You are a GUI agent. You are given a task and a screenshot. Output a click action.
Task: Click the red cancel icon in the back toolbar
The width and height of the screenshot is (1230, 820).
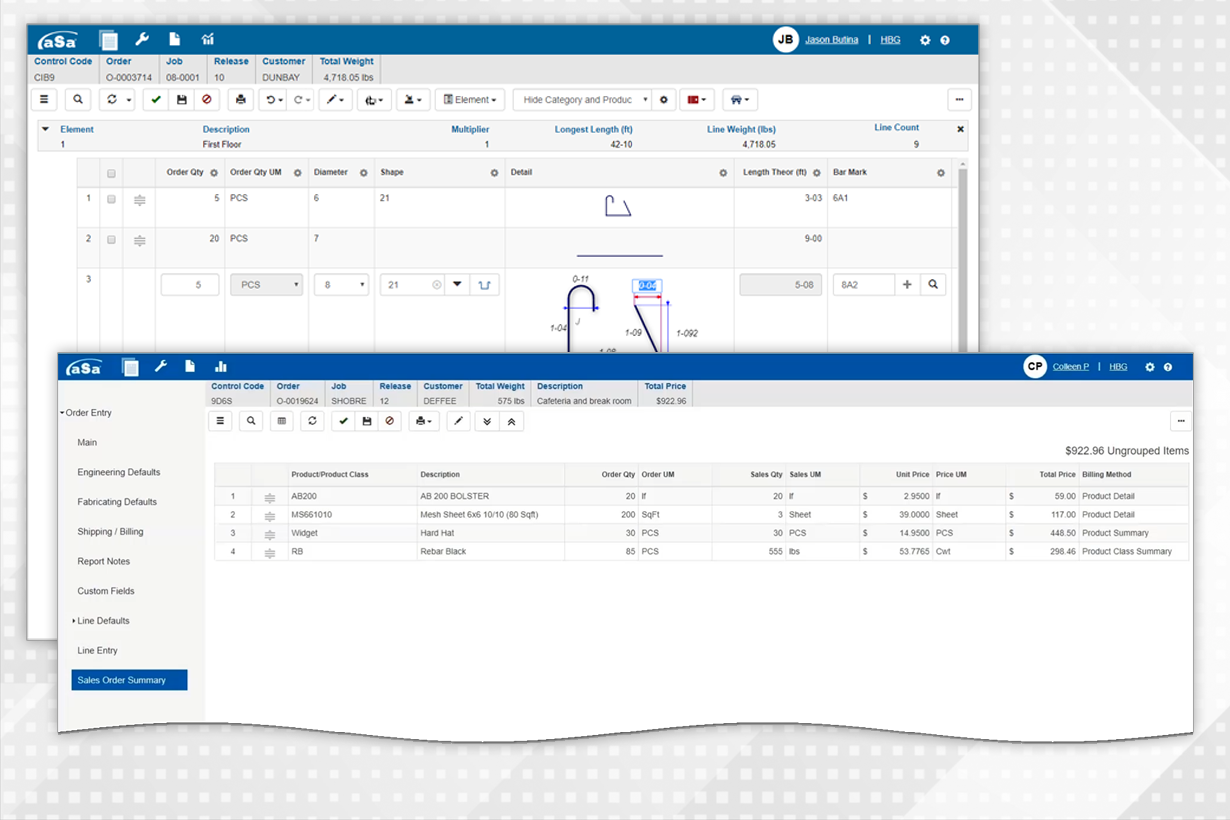(206, 100)
